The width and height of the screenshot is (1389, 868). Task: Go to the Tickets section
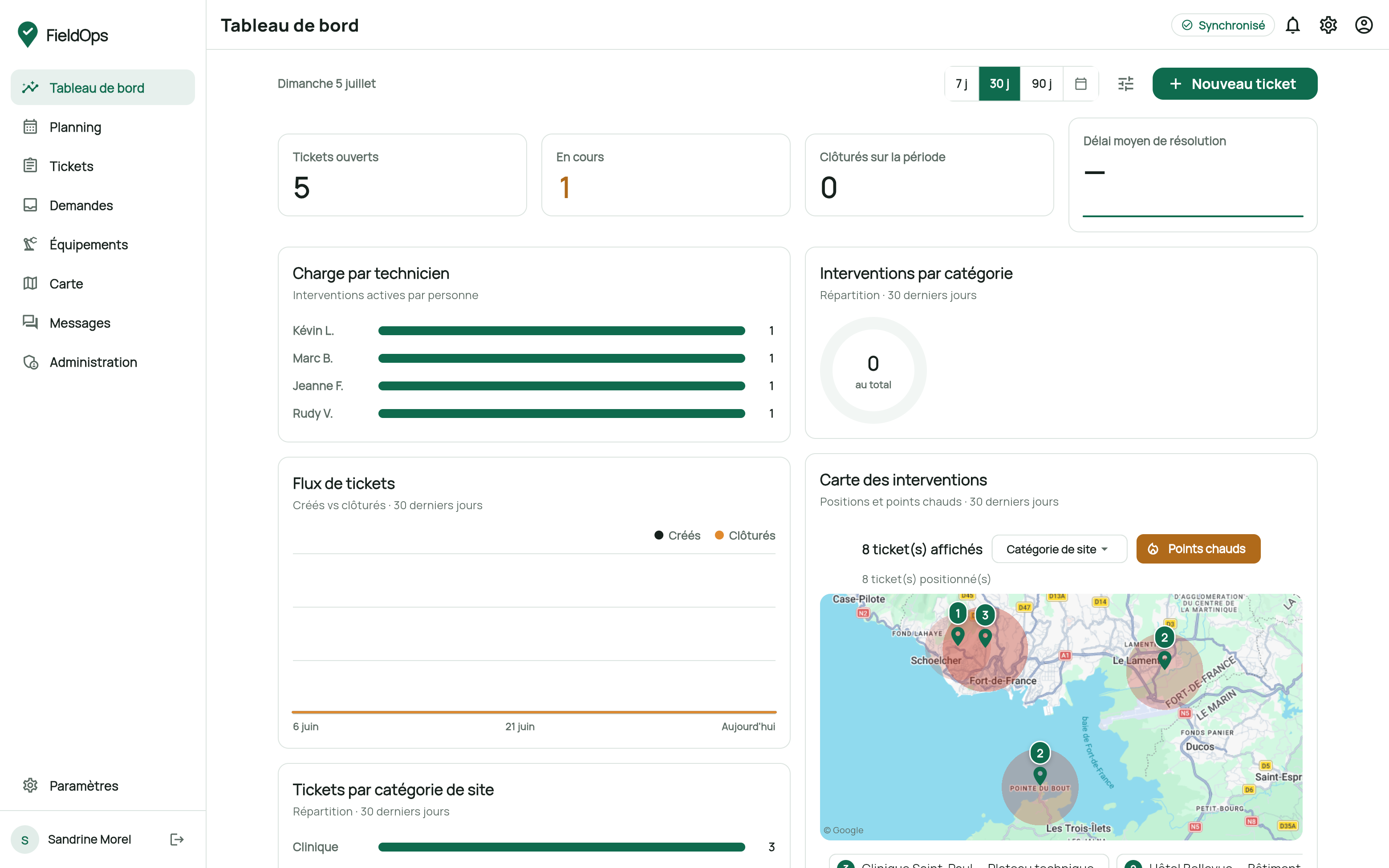pos(103,166)
